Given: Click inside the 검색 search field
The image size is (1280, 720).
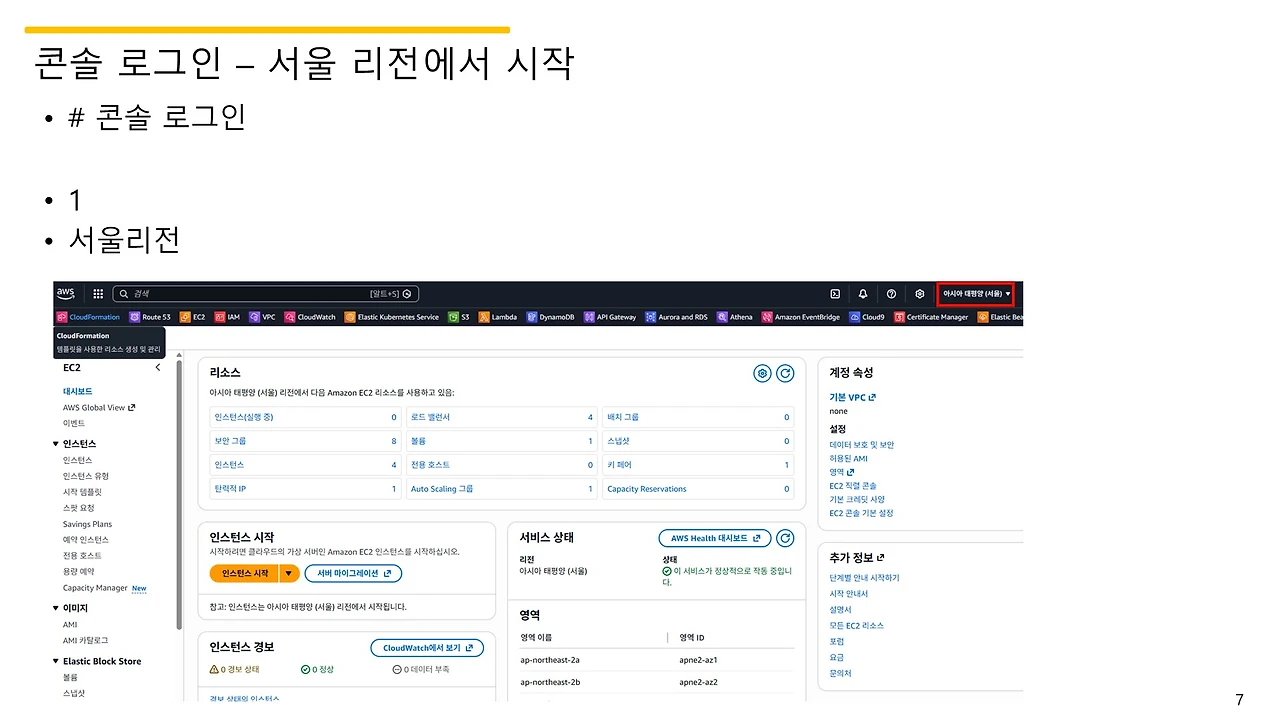Looking at the screenshot, I should [250, 293].
